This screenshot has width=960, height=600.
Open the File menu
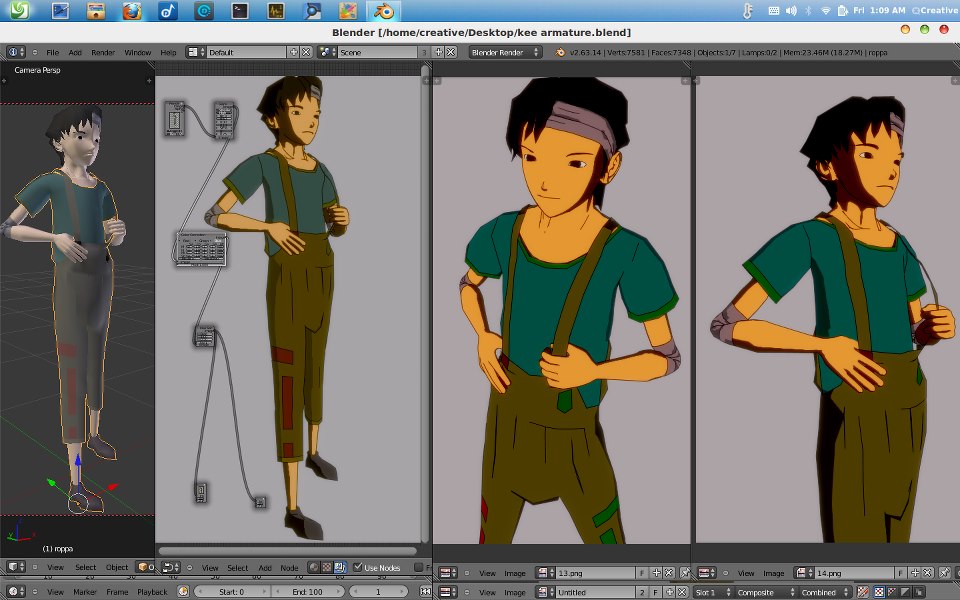click(x=53, y=52)
